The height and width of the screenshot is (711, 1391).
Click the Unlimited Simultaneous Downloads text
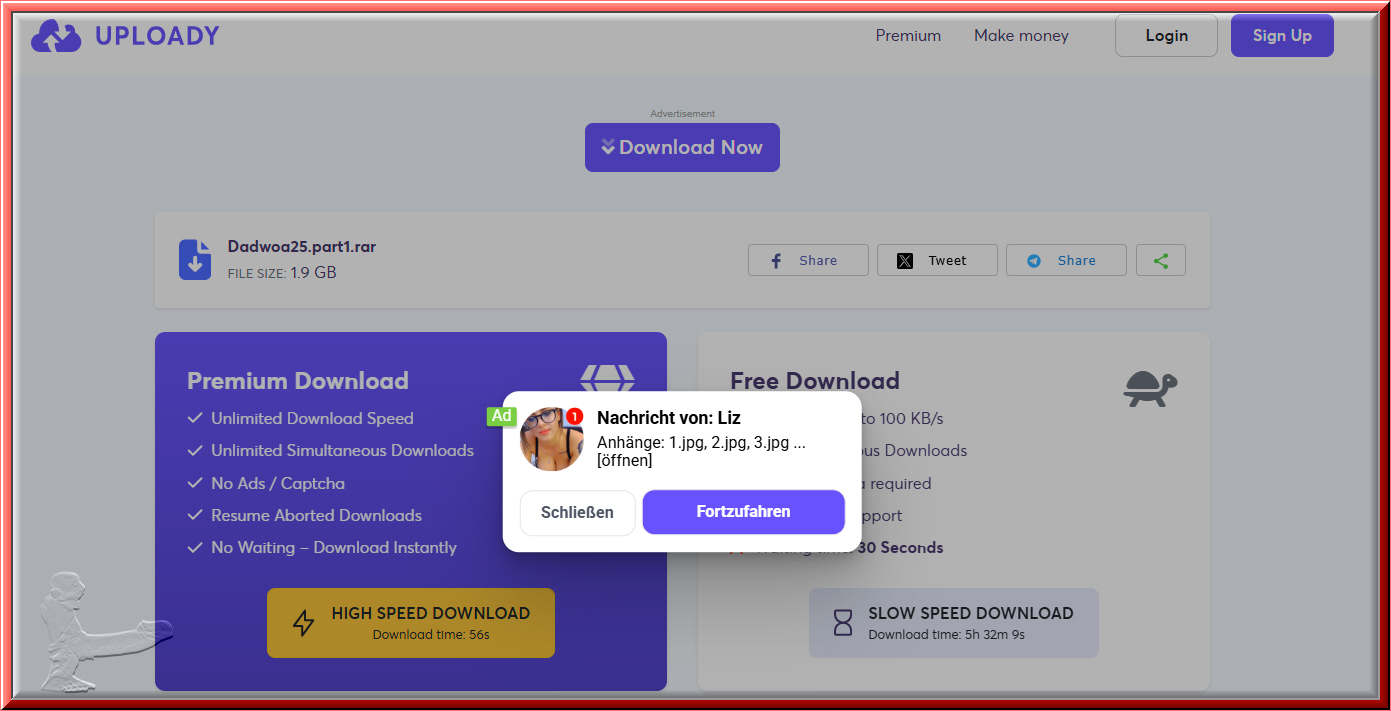pyautogui.click(x=342, y=450)
